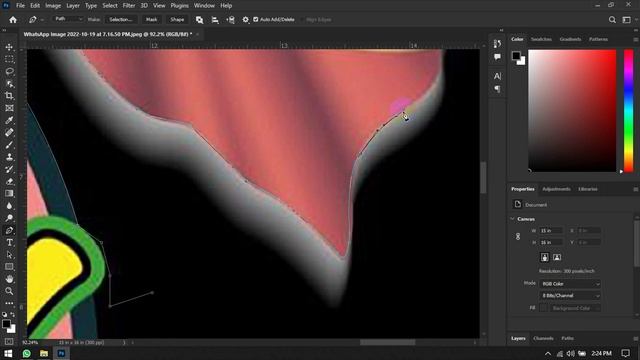
Task: Select the Horizontal Type tool
Action: pyautogui.click(x=9, y=242)
